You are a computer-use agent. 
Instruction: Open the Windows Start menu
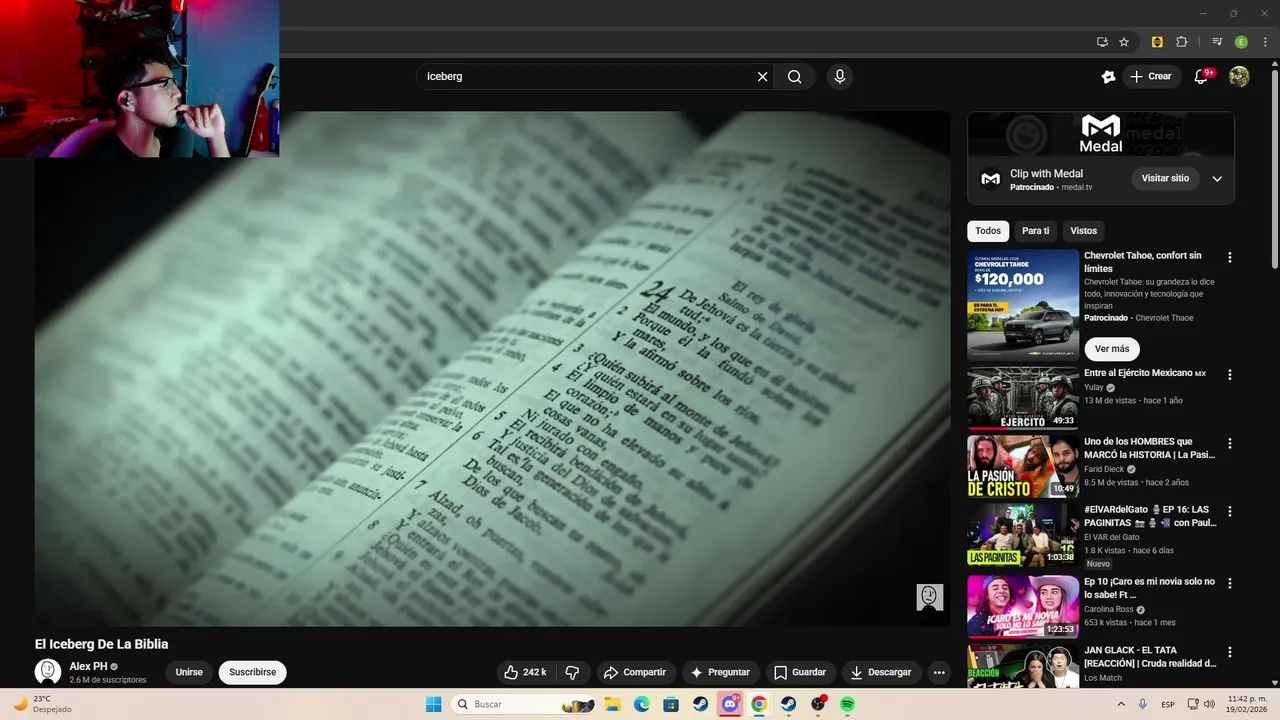(x=433, y=704)
